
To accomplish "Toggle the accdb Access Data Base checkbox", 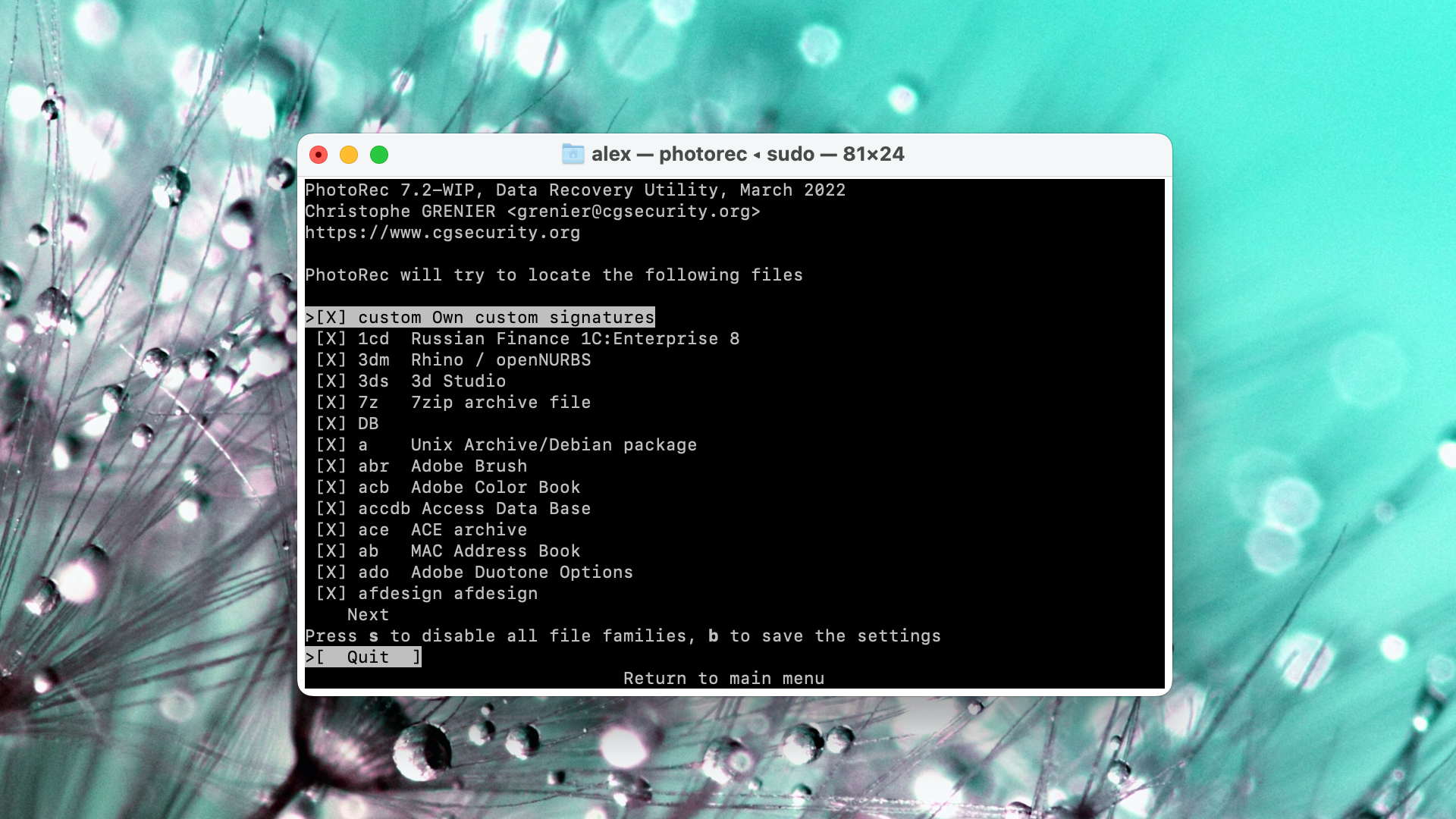I will coord(331,508).
